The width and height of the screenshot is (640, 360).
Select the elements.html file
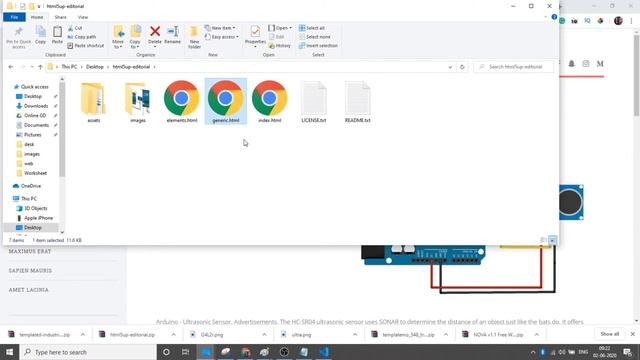tap(182, 102)
